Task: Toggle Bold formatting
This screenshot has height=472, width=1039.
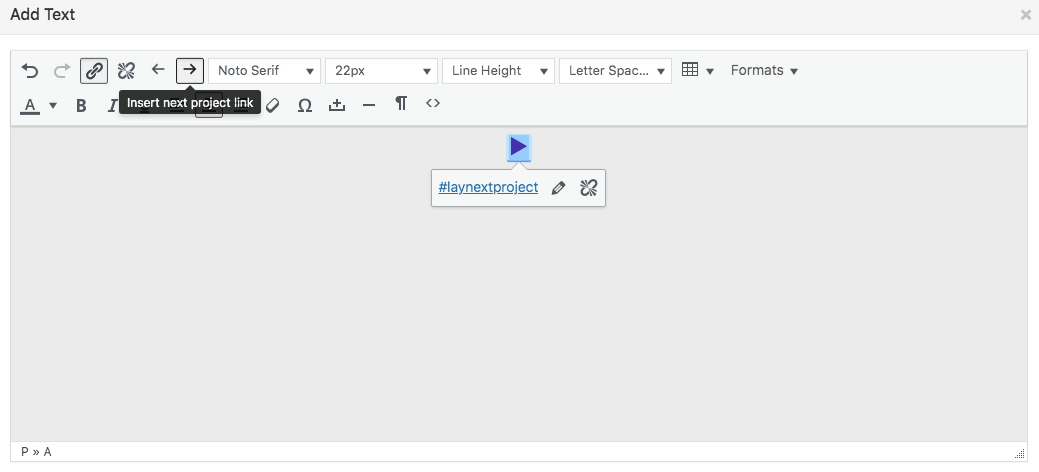Action: [x=81, y=105]
